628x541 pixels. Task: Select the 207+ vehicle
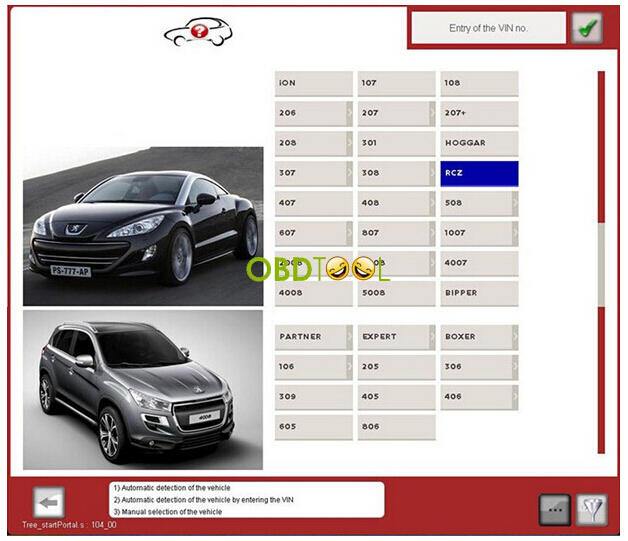[479, 113]
